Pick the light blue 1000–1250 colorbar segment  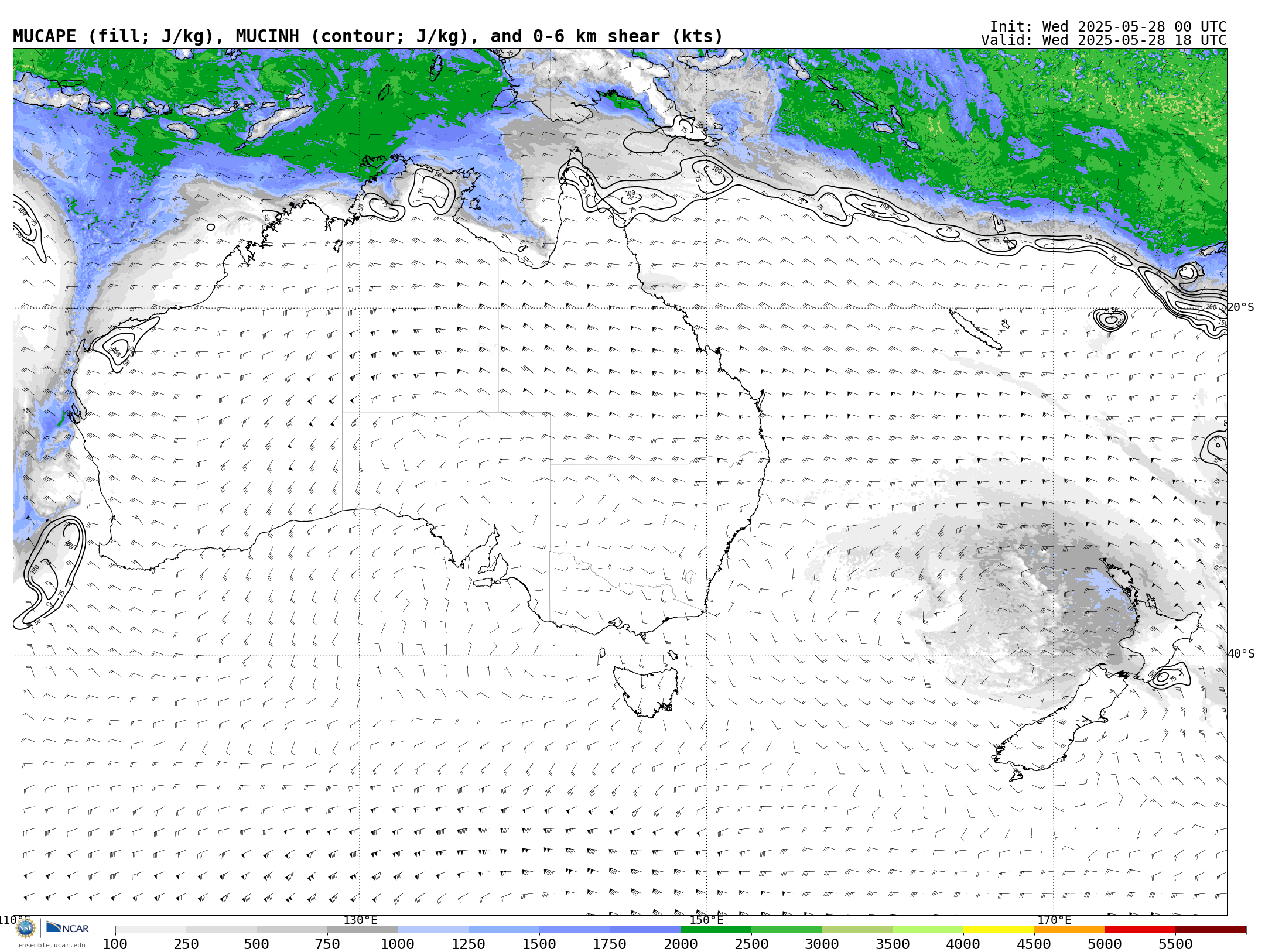pyautogui.click(x=433, y=930)
